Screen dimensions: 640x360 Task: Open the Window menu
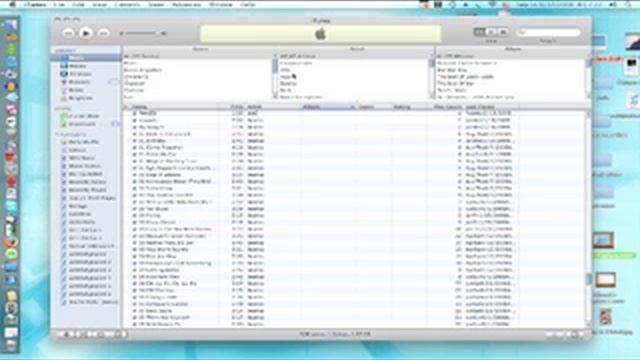click(x=220, y=4)
